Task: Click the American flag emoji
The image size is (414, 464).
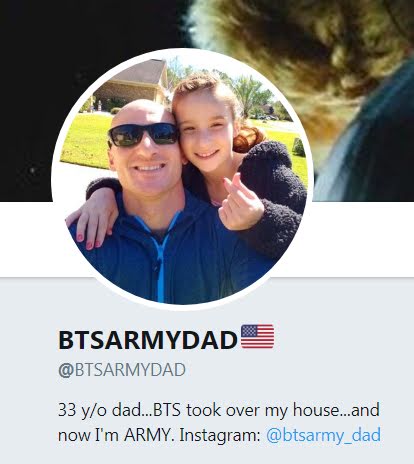Action: pos(257,336)
